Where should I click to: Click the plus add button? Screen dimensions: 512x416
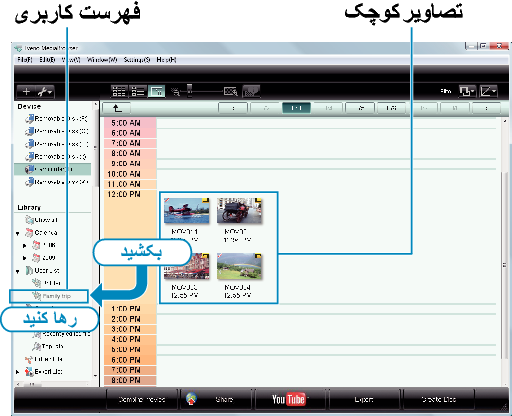pos(26,91)
